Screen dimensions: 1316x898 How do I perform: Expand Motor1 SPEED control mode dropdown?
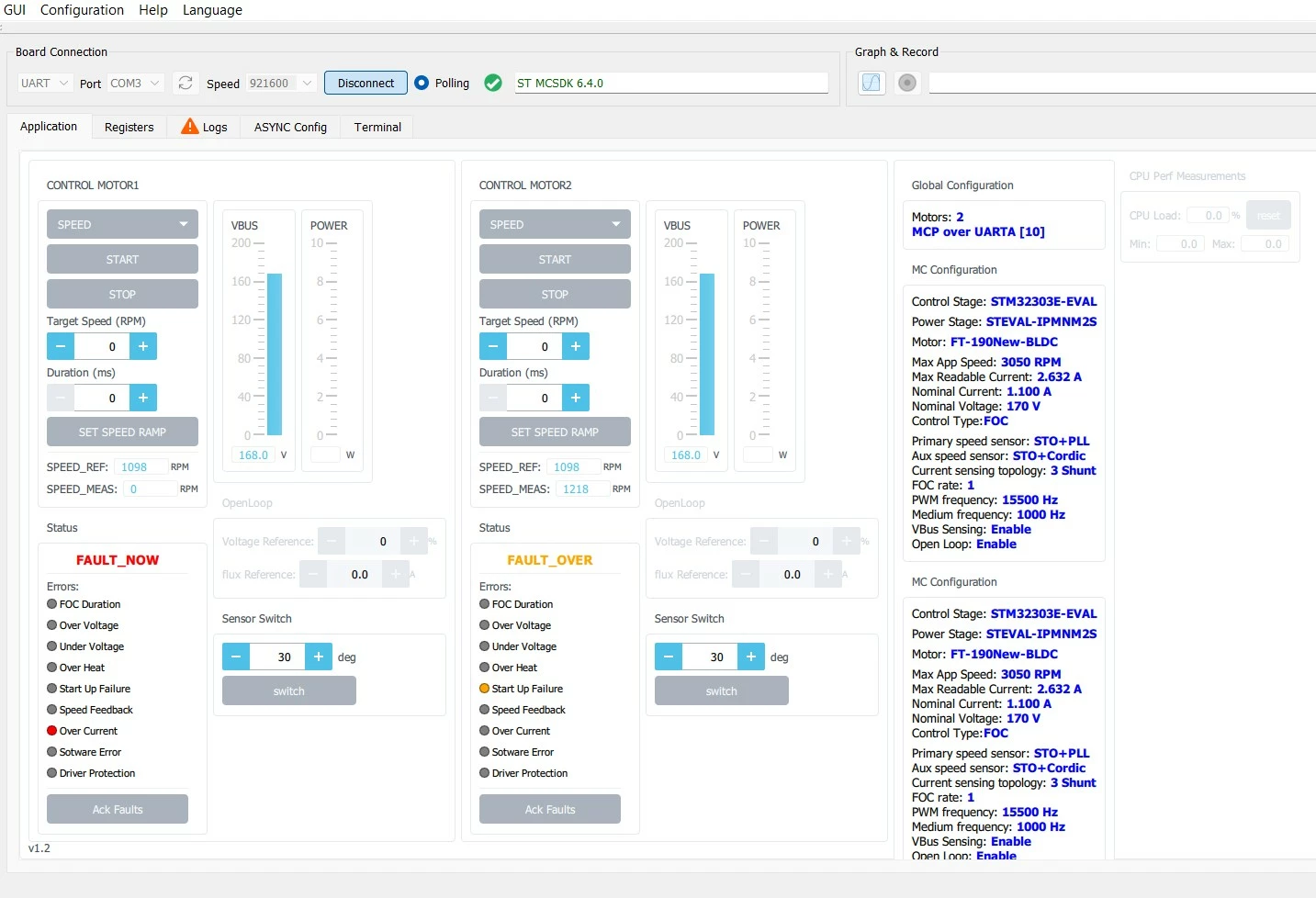tap(122, 224)
